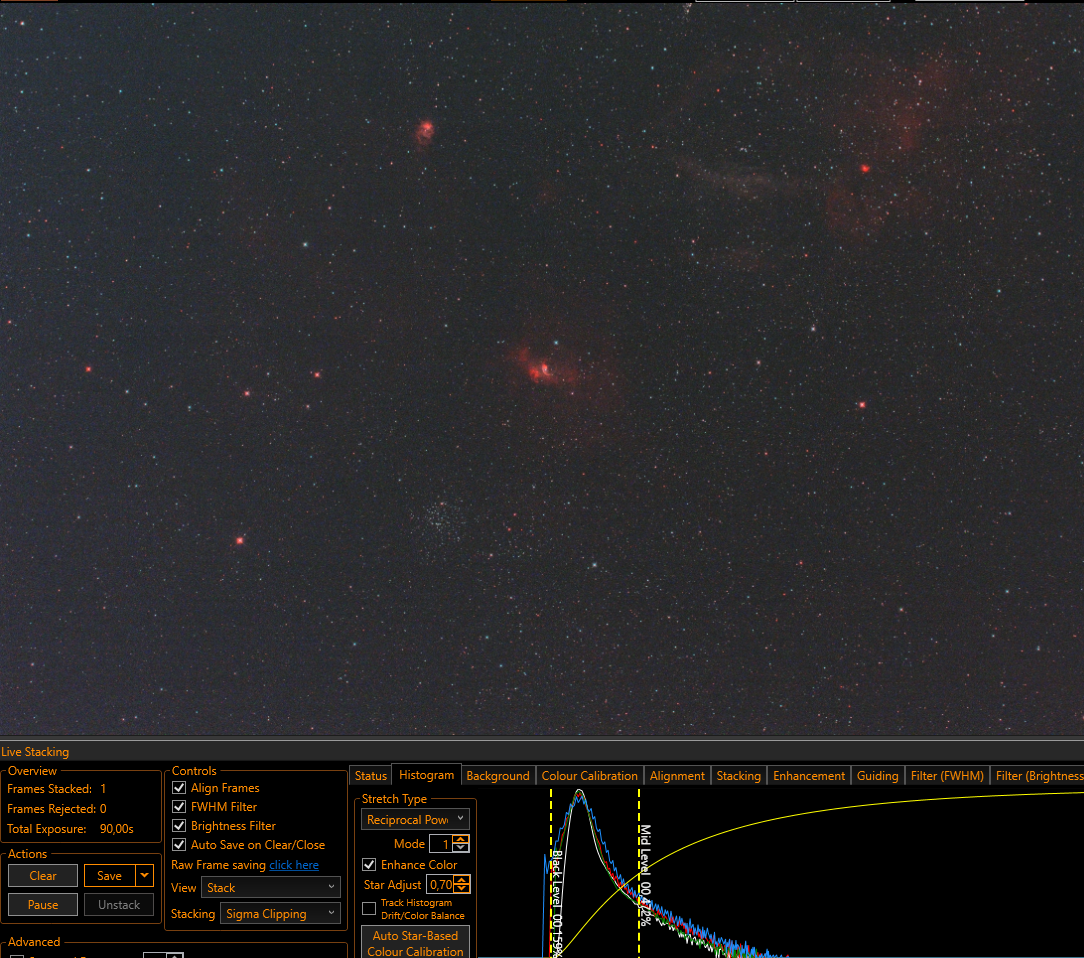Click the Clear button

[43, 875]
